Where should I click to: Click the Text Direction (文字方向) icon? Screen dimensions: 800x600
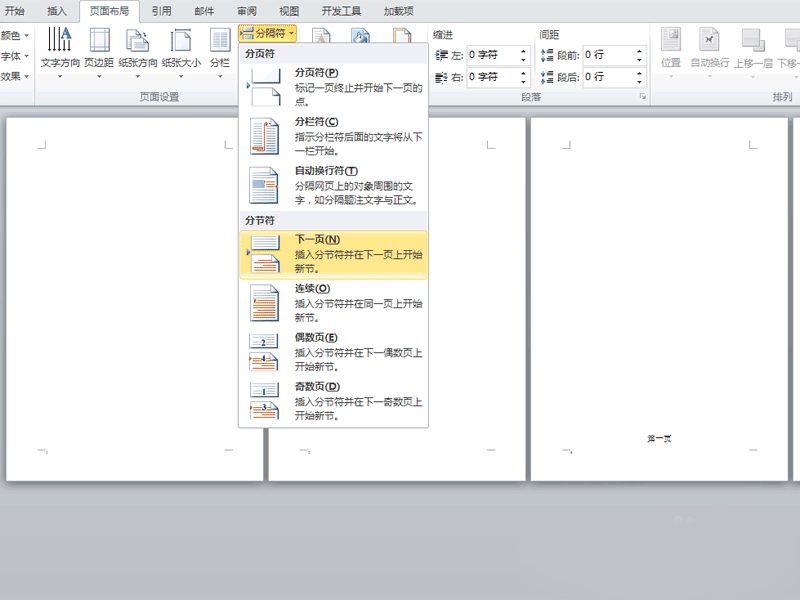[x=59, y=40]
